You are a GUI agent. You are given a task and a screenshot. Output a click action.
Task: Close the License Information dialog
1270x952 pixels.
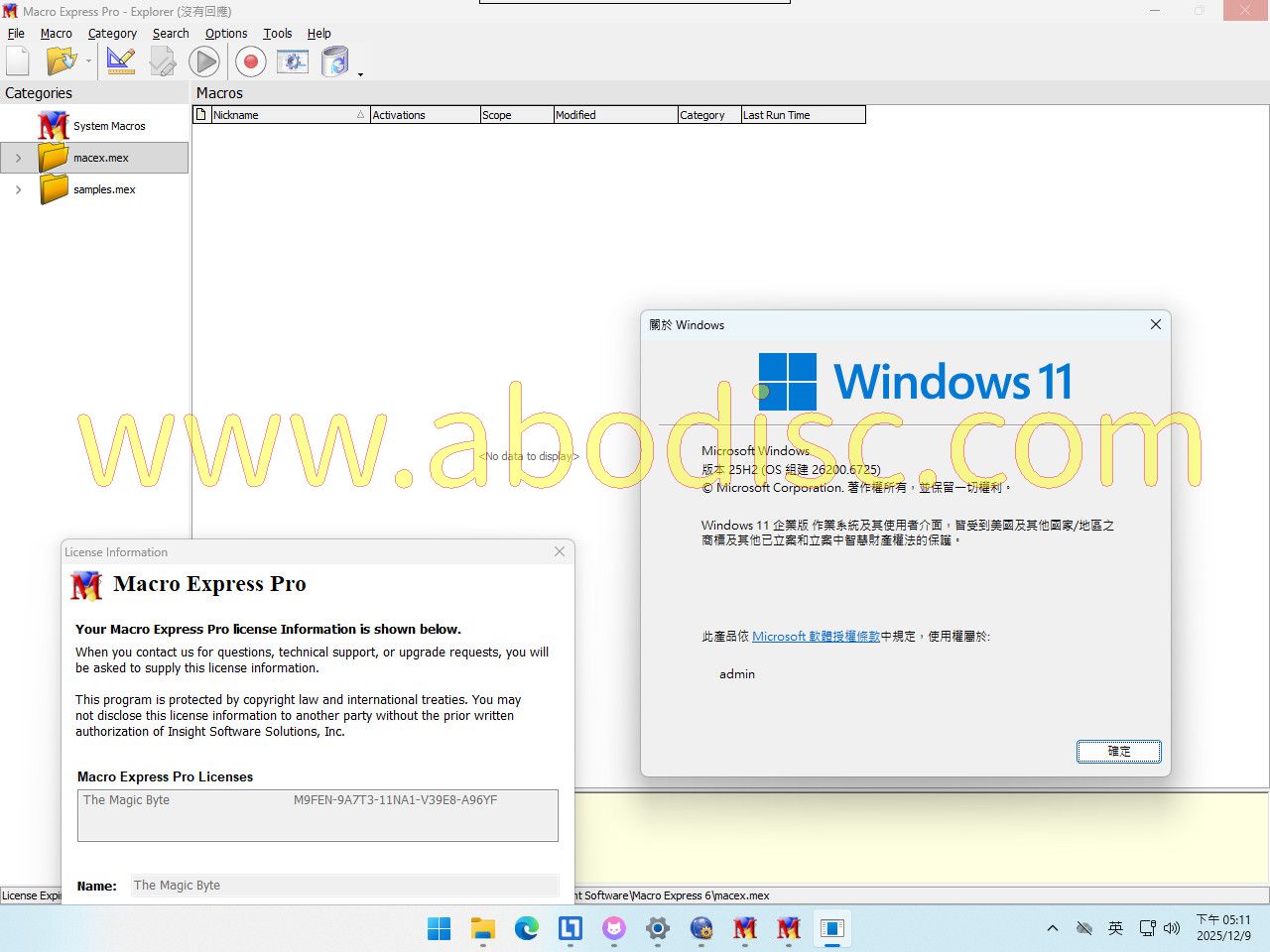click(x=560, y=551)
